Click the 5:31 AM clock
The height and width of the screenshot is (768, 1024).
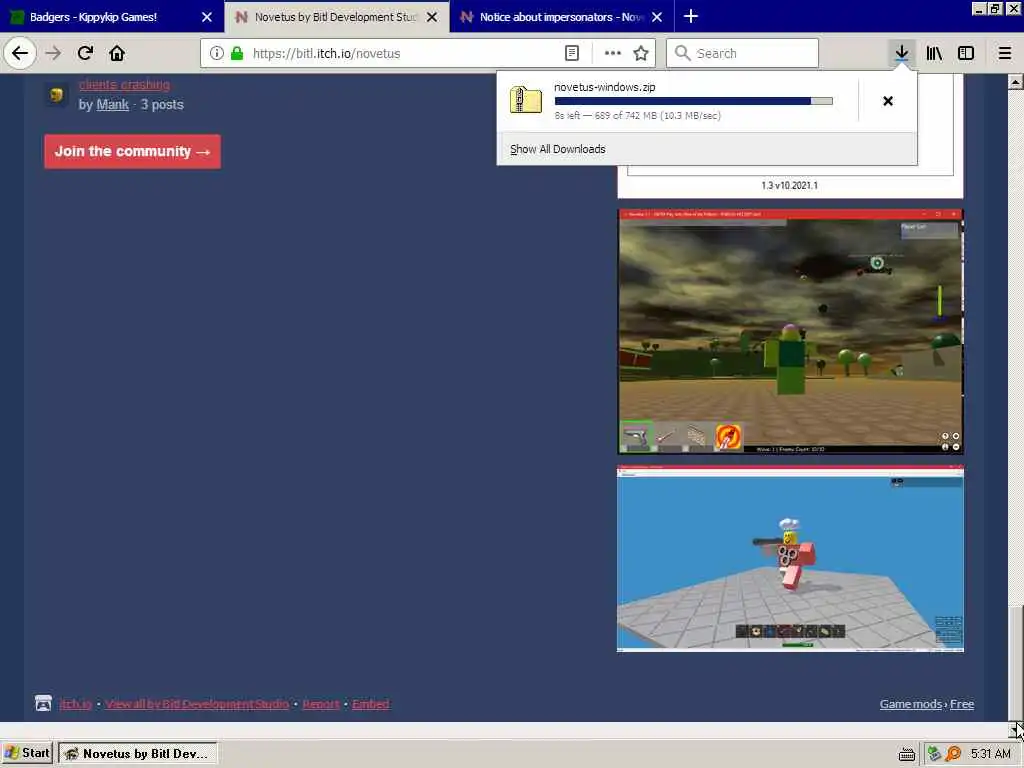coord(990,754)
